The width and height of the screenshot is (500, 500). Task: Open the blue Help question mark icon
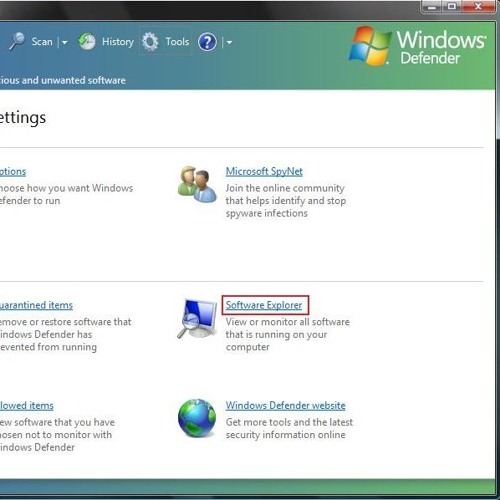click(207, 42)
